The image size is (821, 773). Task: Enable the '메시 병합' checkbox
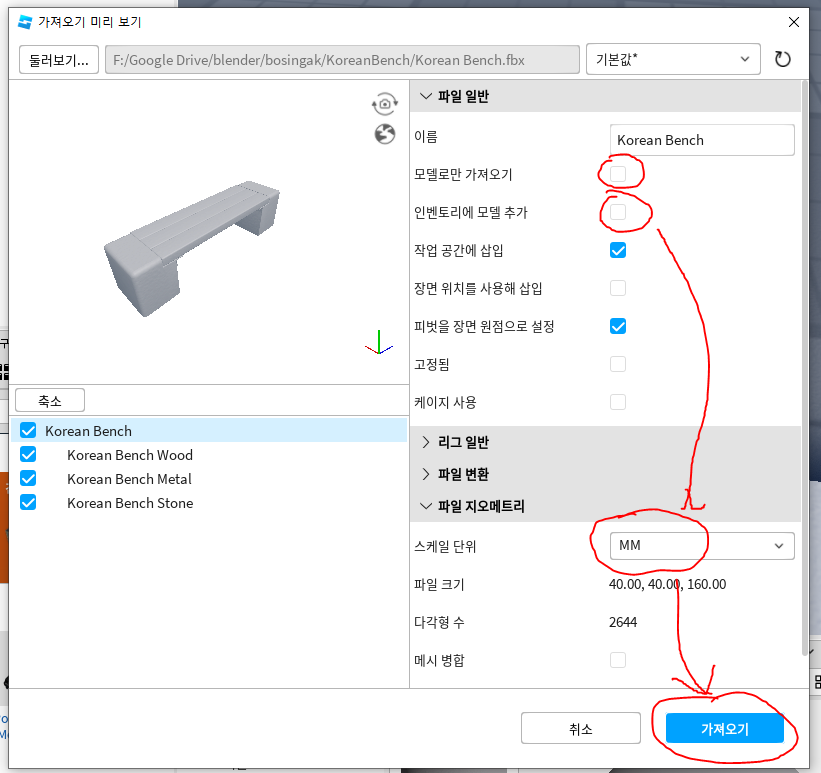pos(618,660)
